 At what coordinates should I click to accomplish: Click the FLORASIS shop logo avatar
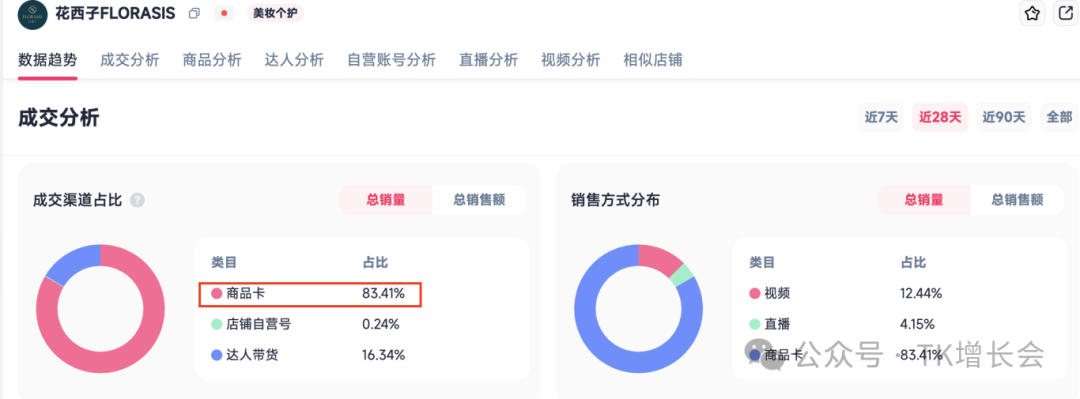tap(32, 14)
